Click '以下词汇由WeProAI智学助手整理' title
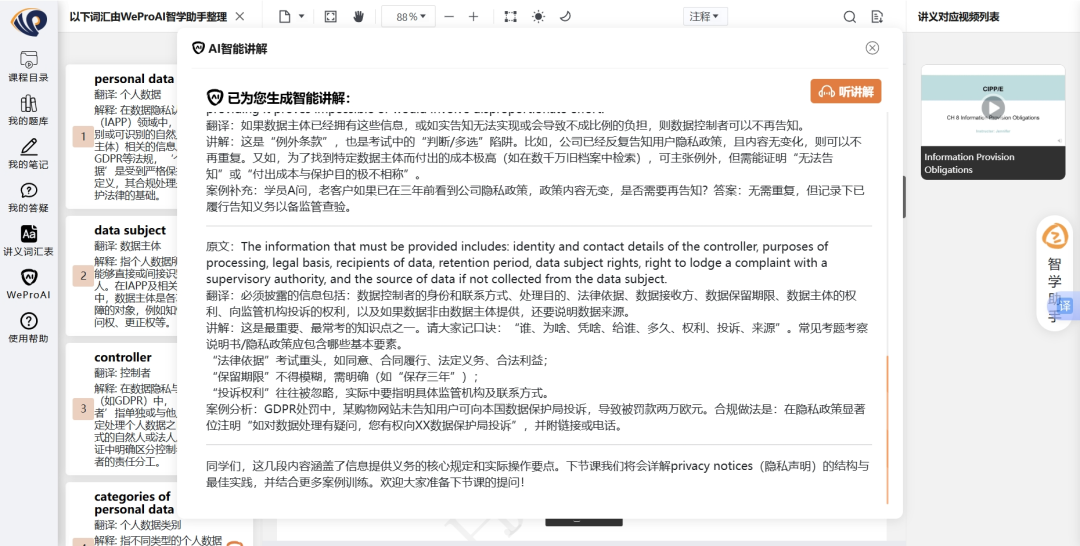 click(x=147, y=17)
